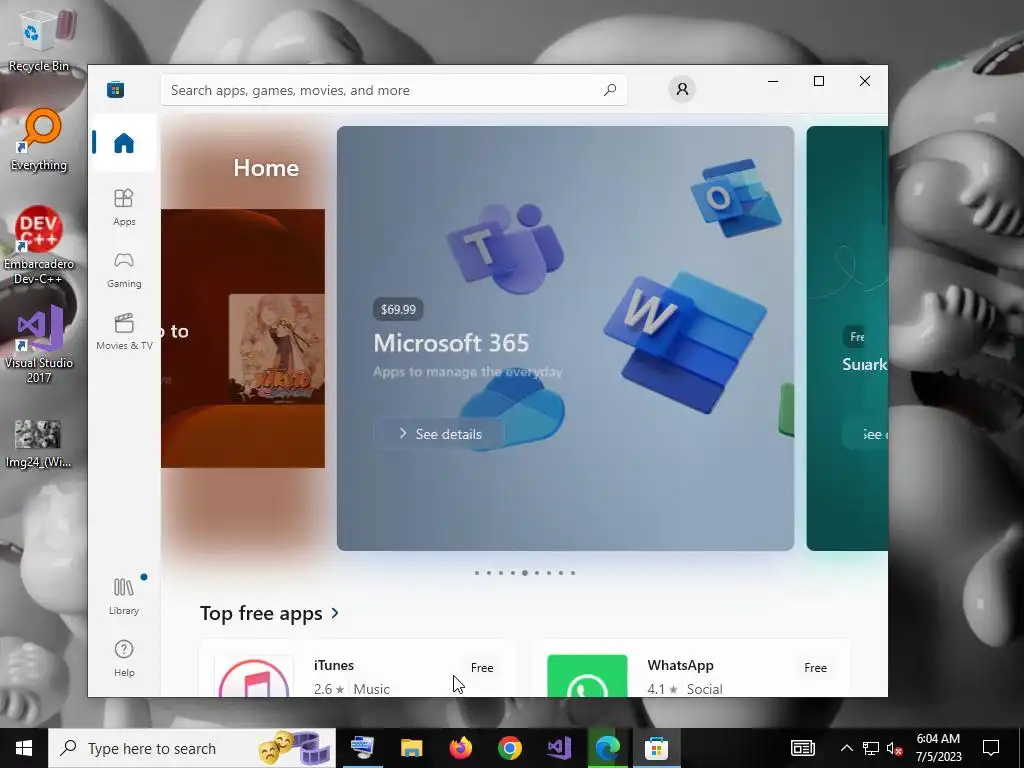Show hidden system tray icons
This screenshot has height=768, width=1024.
coord(846,748)
